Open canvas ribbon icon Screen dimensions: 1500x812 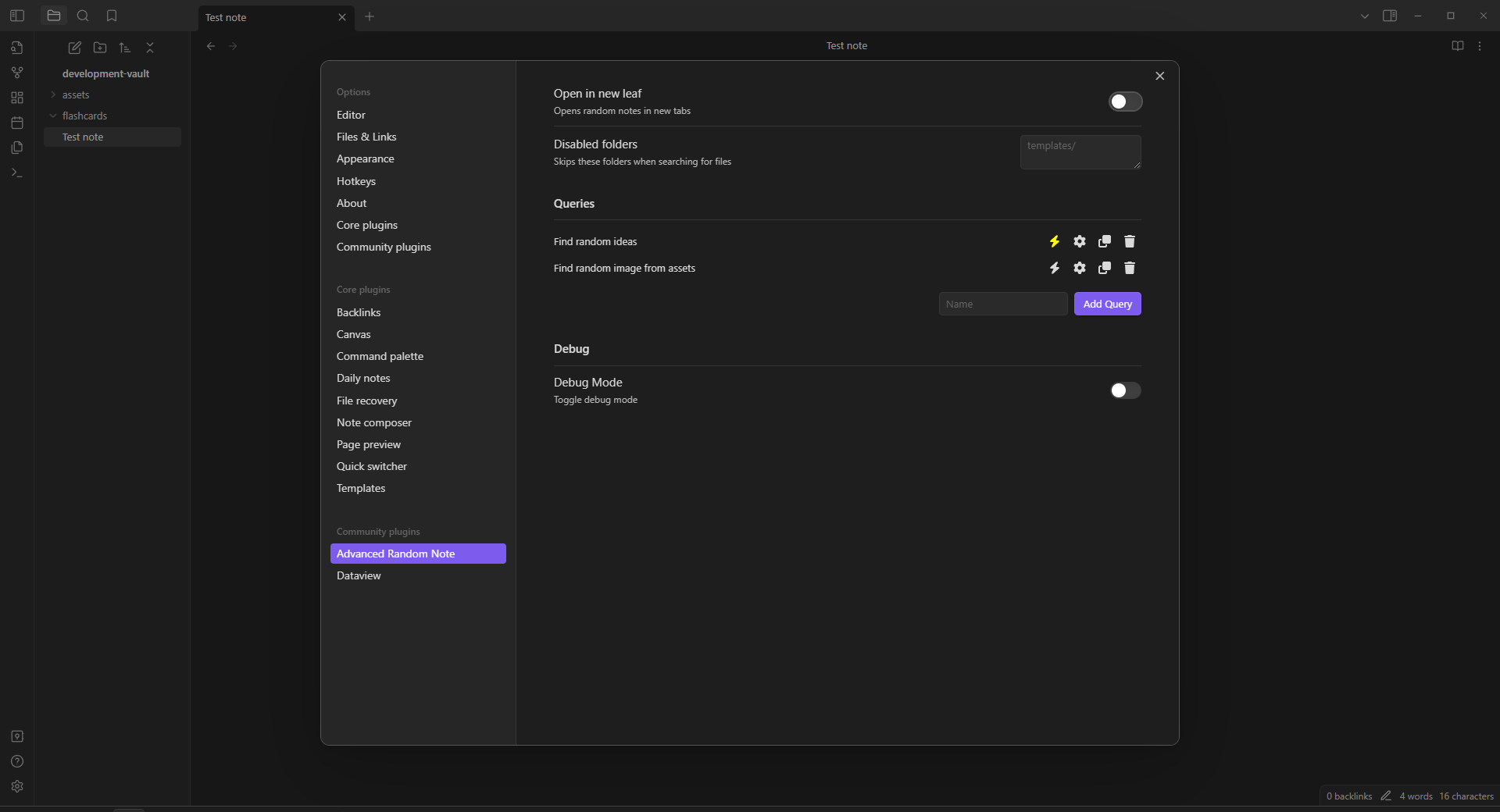[x=17, y=98]
